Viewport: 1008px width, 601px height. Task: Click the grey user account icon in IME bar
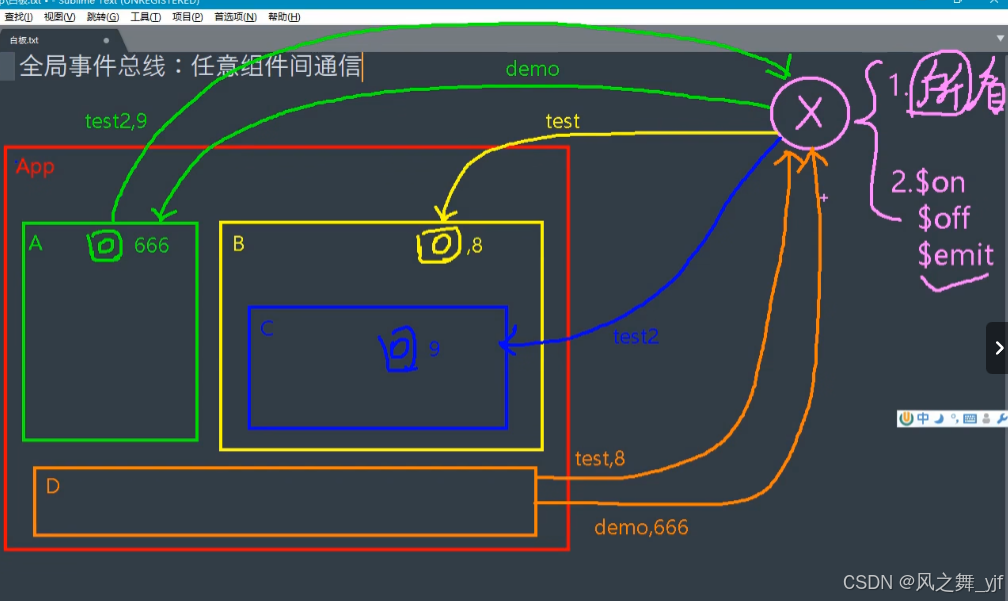(986, 418)
